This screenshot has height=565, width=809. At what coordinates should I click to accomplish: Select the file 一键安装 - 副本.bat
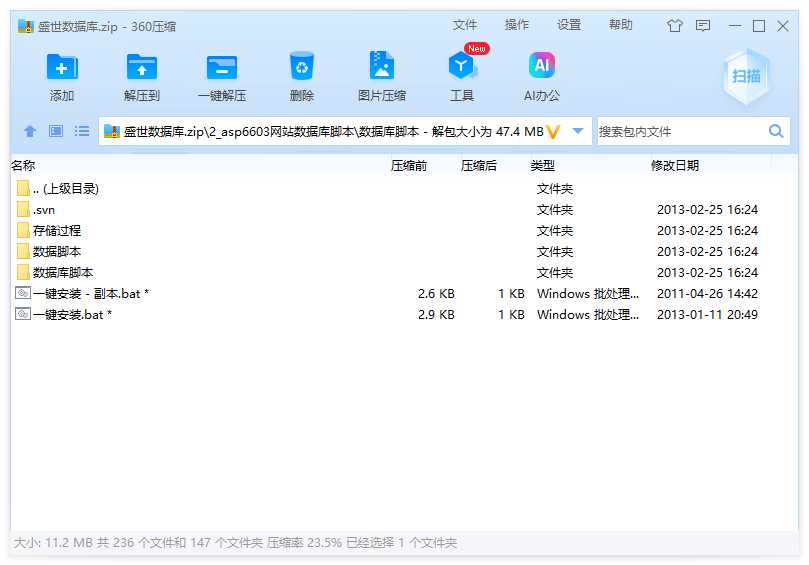pos(404,293)
